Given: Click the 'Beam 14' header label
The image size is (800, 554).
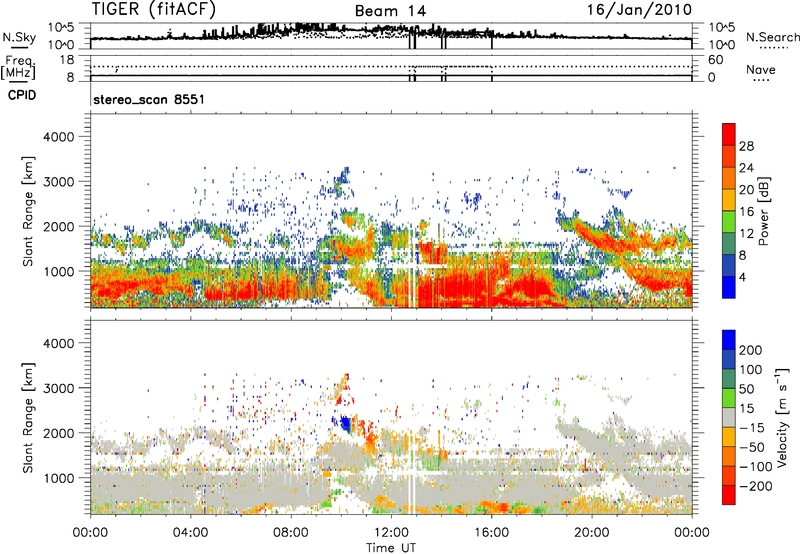Looking at the screenshot, I should point(390,11).
